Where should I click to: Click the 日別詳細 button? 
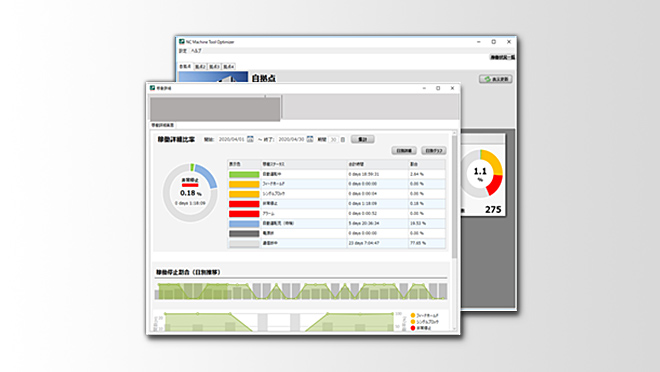pyautogui.click(x=404, y=150)
